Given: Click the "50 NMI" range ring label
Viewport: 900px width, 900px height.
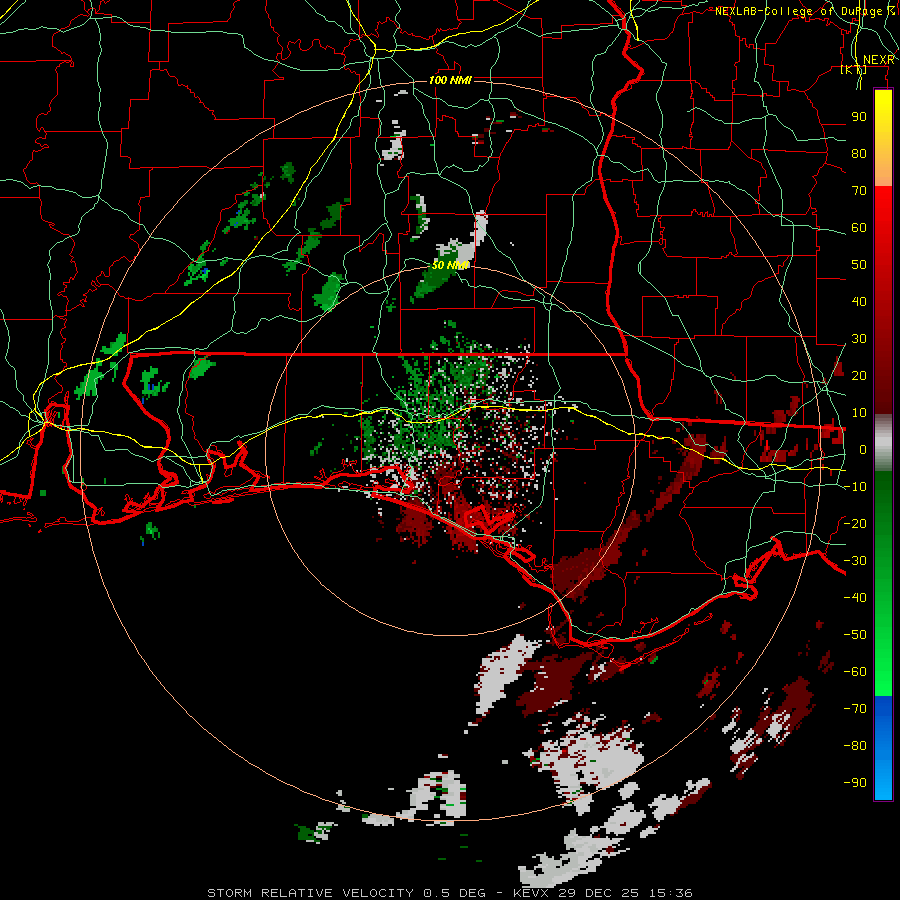Looking at the screenshot, I should pos(450,265).
